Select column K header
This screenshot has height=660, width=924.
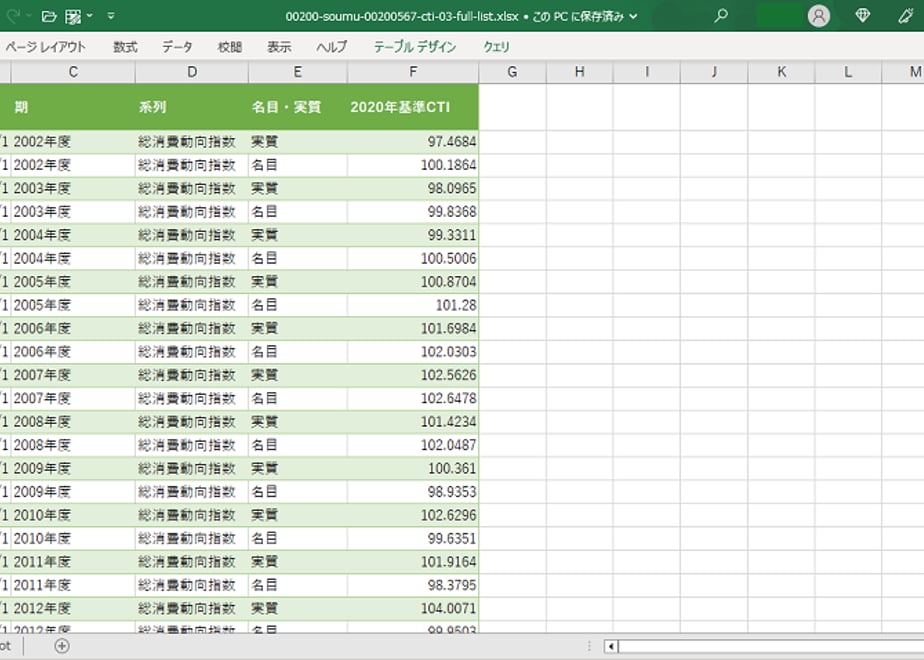pyautogui.click(x=781, y=72)
